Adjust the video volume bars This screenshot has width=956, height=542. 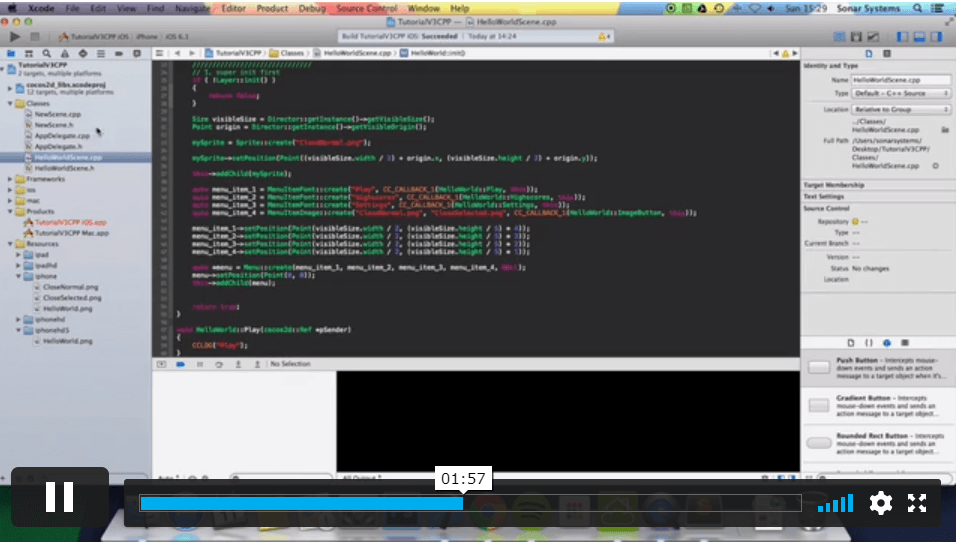click(835, 504)
